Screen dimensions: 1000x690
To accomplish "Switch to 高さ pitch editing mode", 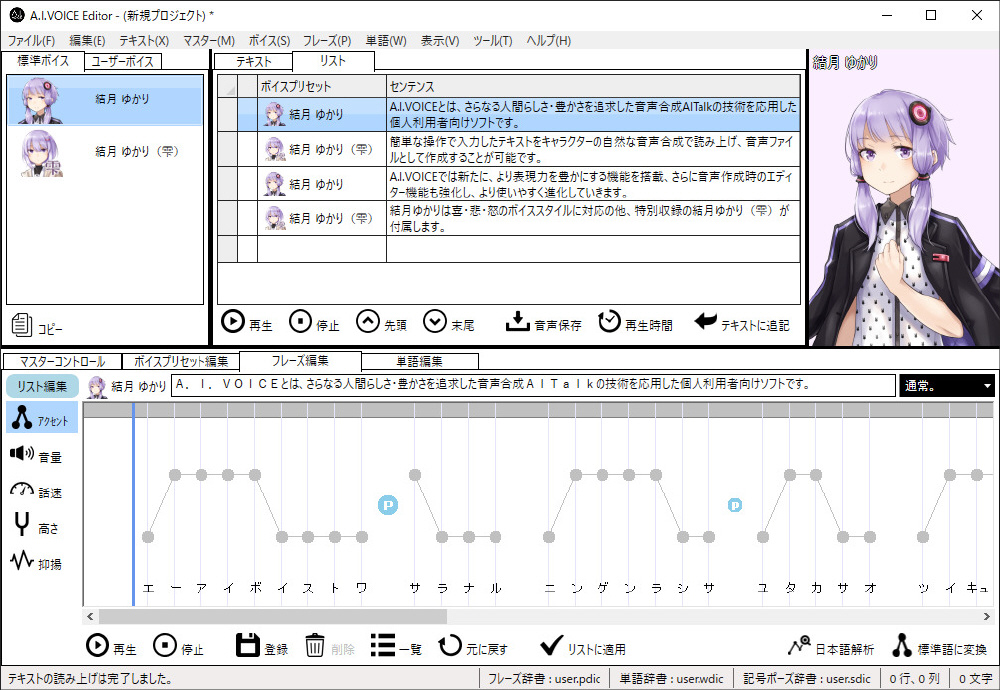I will click(22, 525).
